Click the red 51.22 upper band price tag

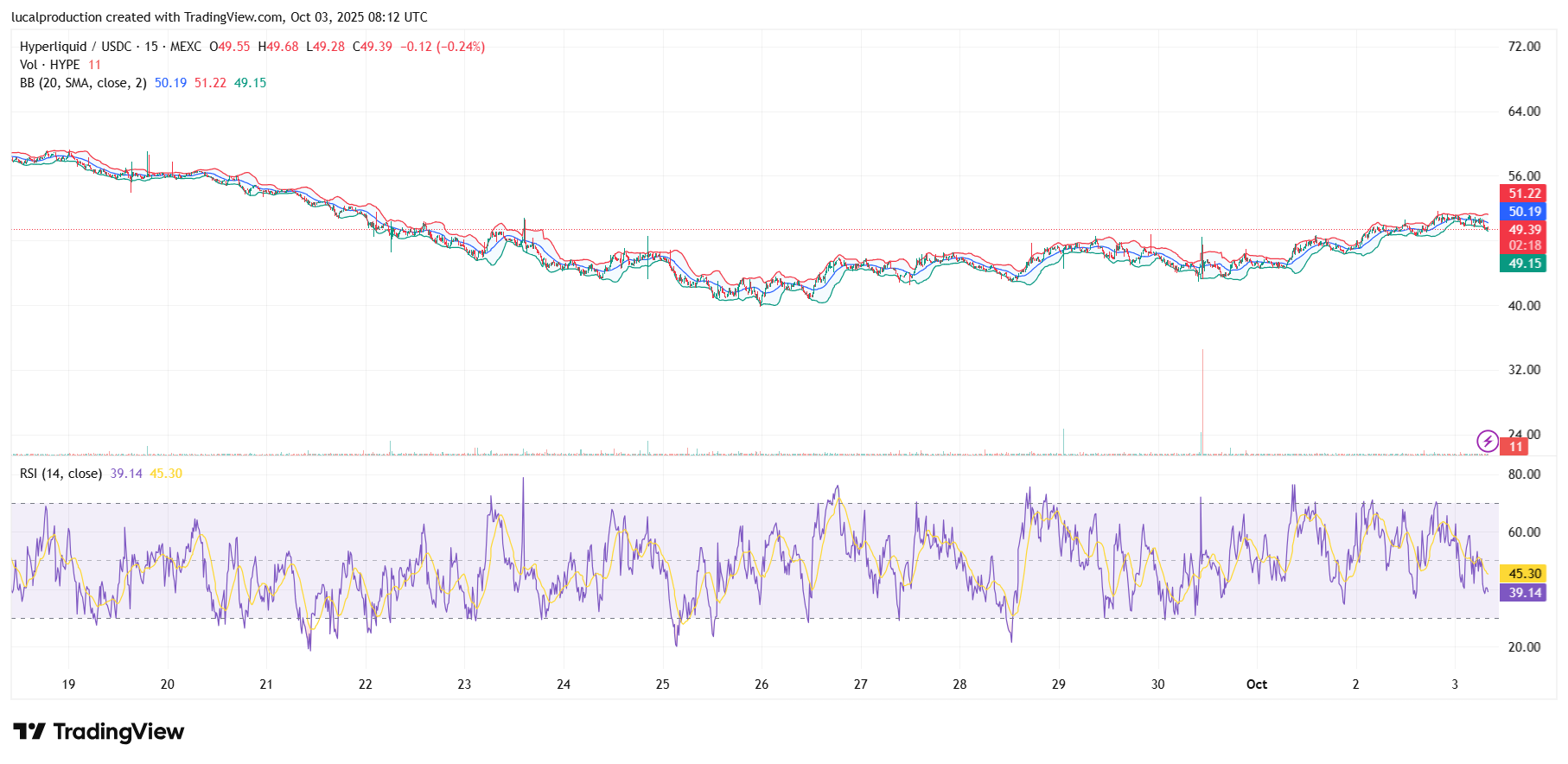[x=1524, y=194]
